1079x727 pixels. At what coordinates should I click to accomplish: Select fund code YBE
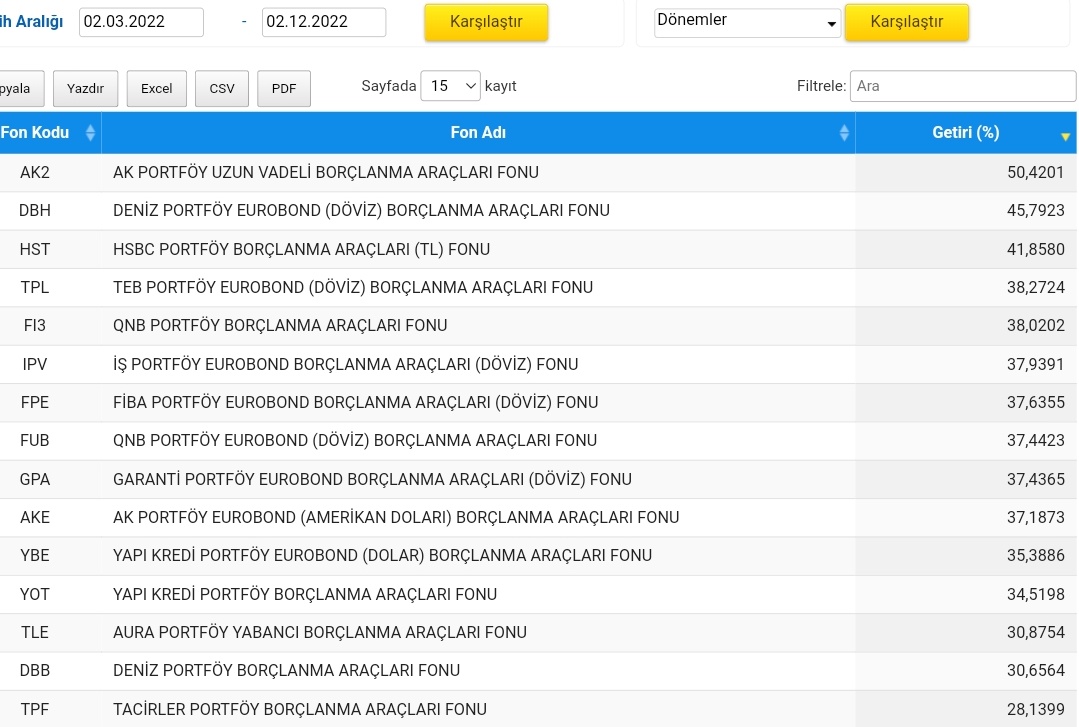34,556
